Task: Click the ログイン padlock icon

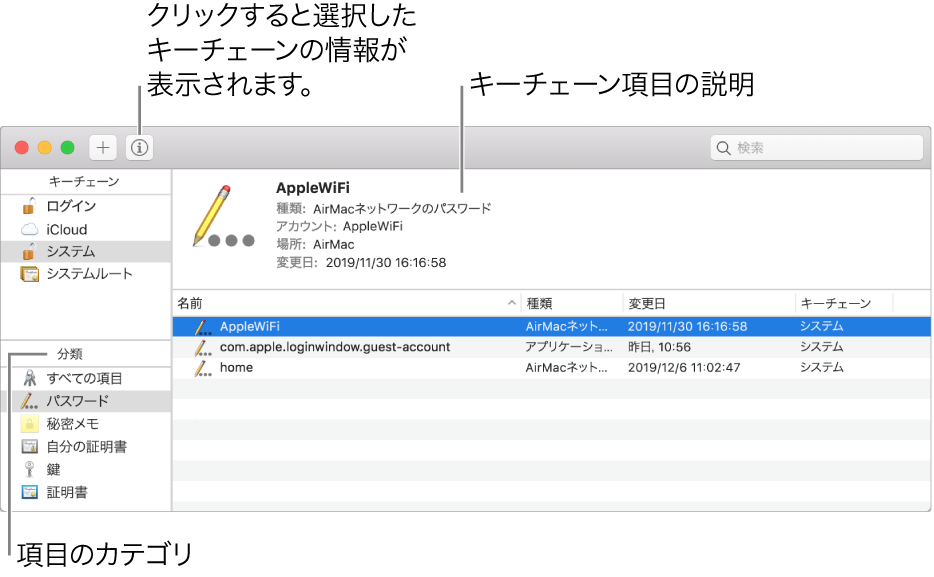Action: coord(28,206)
